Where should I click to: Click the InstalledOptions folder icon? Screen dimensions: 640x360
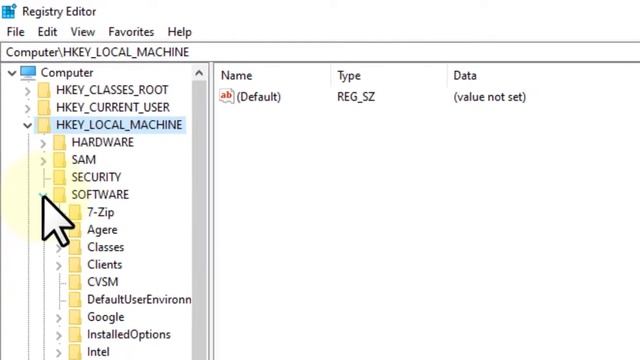click(x=75, y=335)
